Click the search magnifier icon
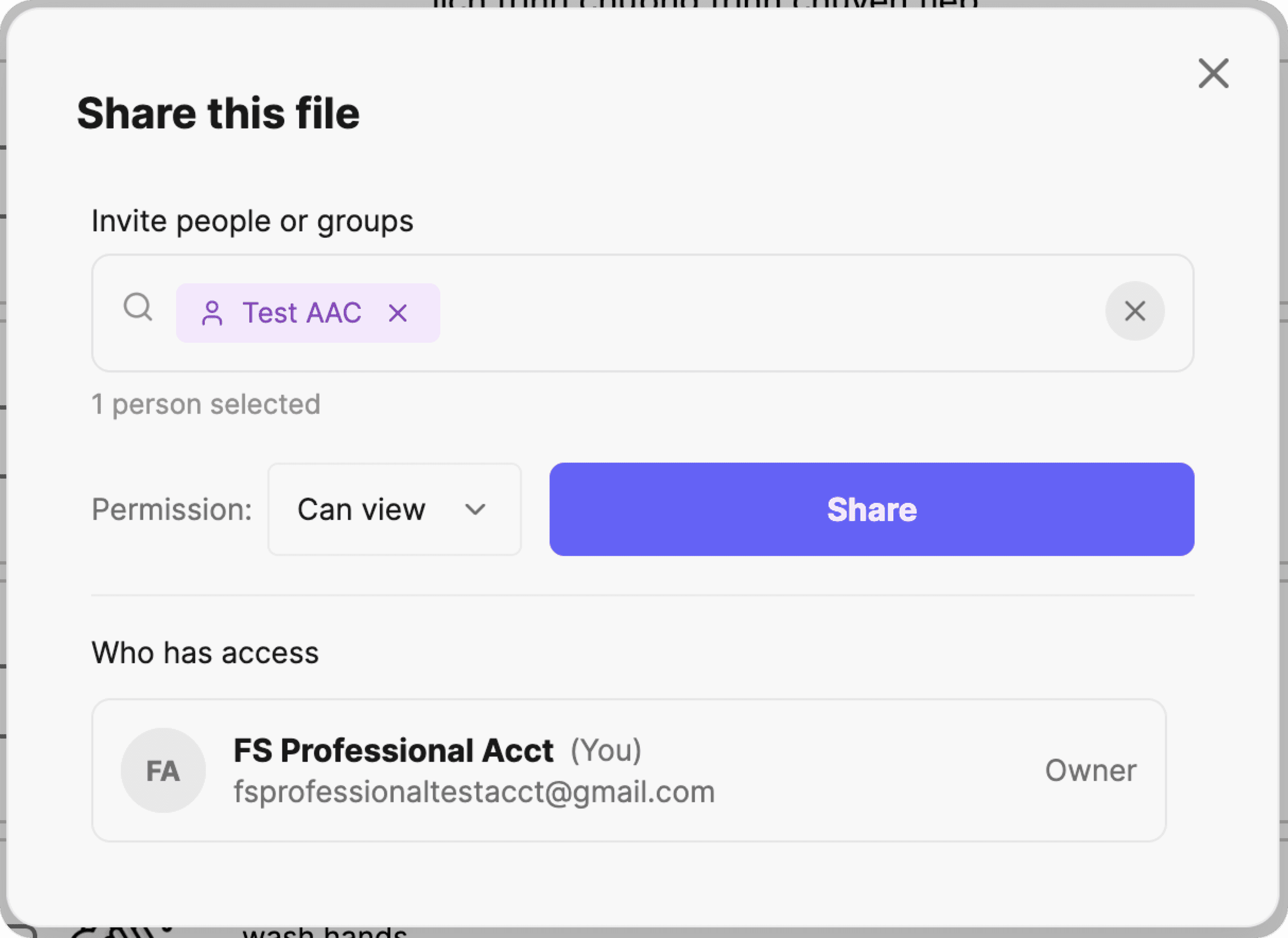Viewport: 1288px width, 938px height. click(137, 307)
